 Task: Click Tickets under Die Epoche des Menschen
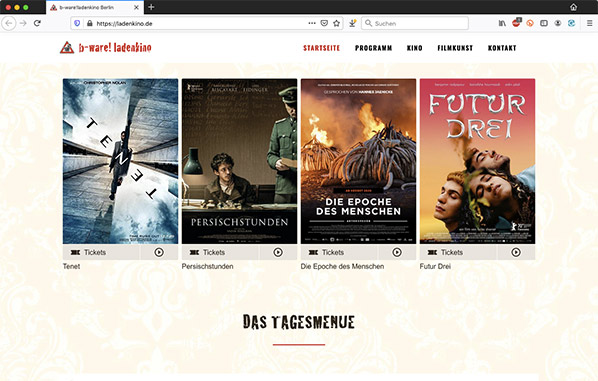coord(339,252)
